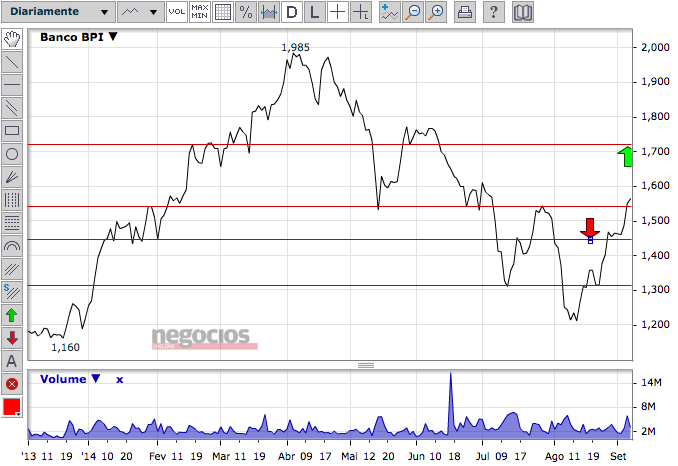
Task: Select the diagonal trend line tool
Action: 12,62
